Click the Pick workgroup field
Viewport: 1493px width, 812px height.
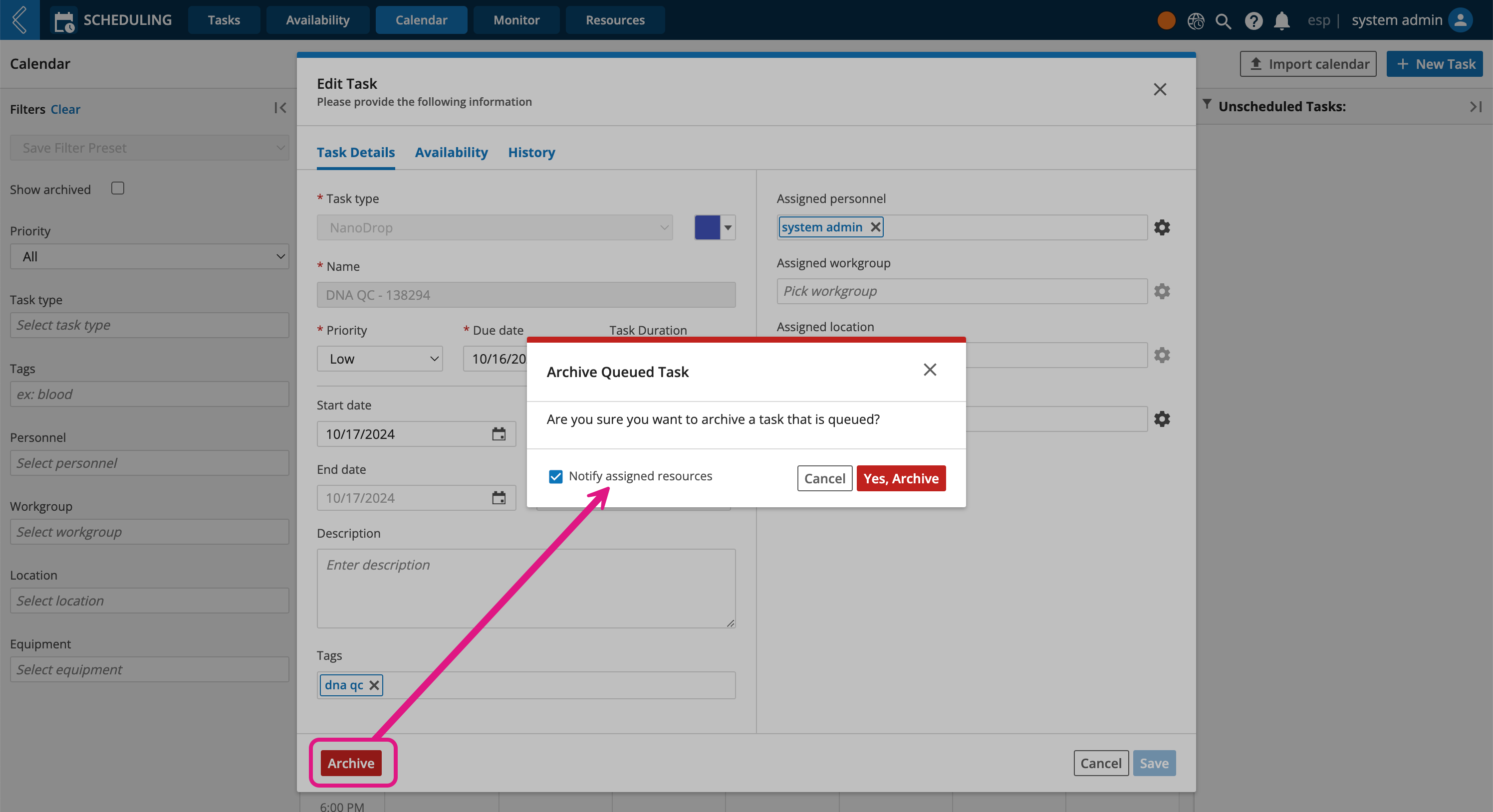pyautogui.click(x=962, y=291)
